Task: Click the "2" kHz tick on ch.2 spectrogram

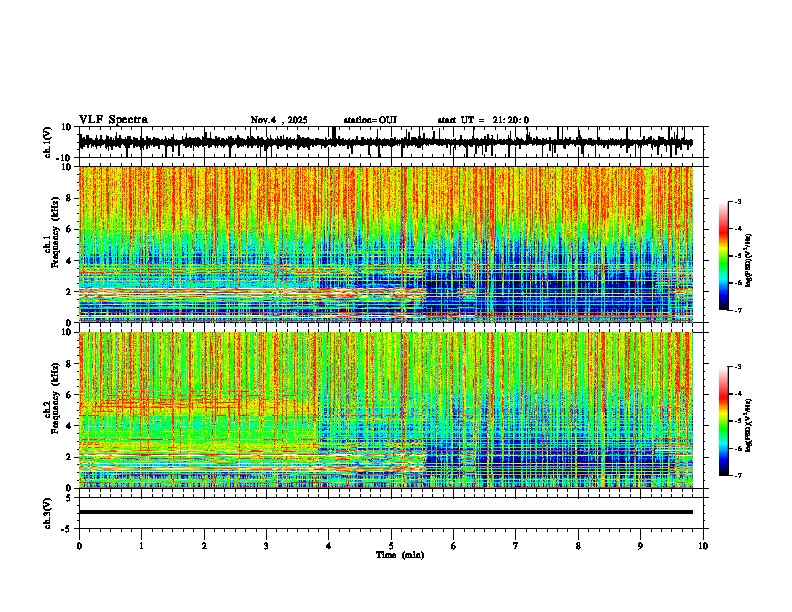Action: (x=70, y=457)
